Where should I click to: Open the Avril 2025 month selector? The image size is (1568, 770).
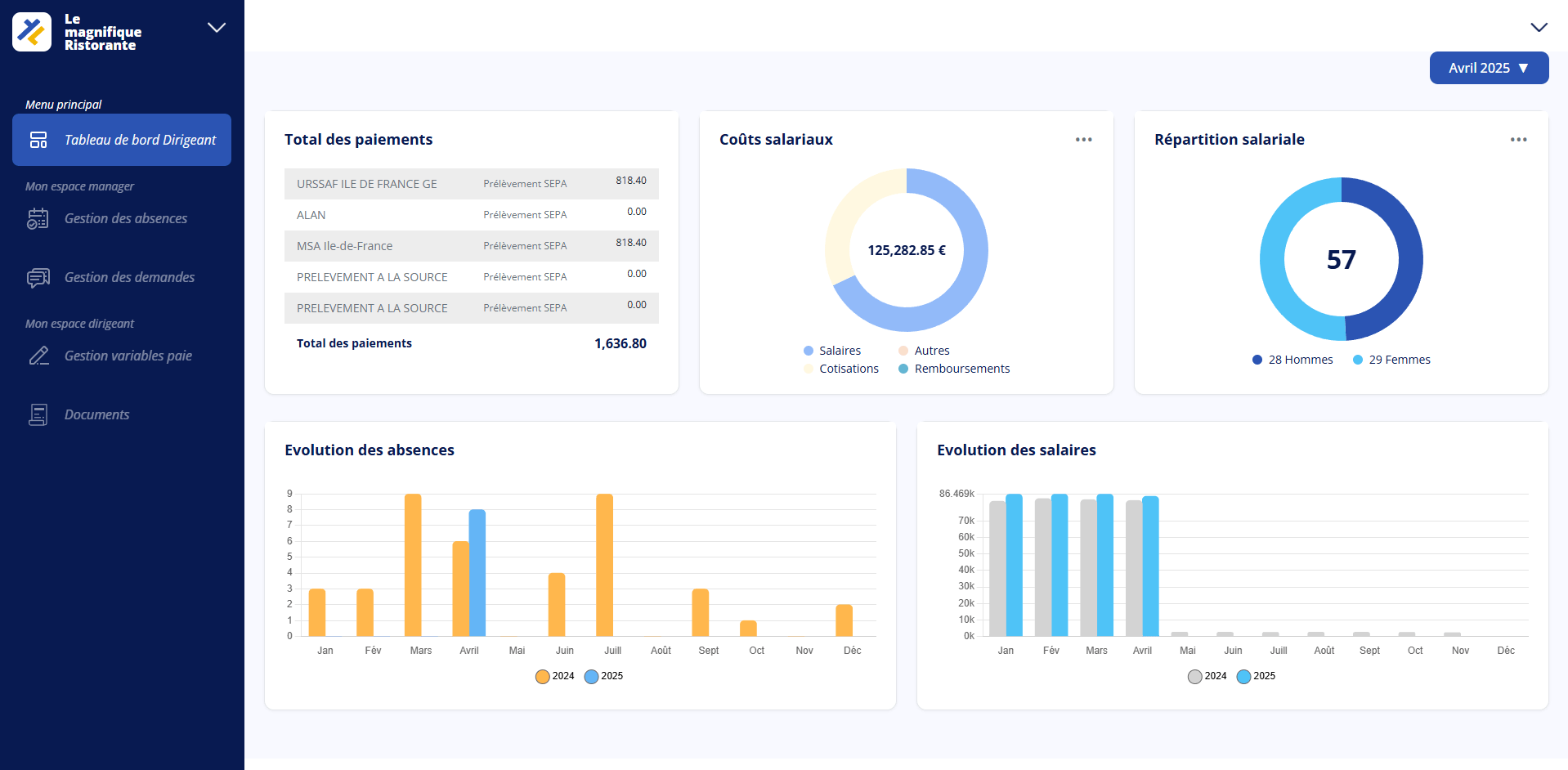click(1488, 68)
